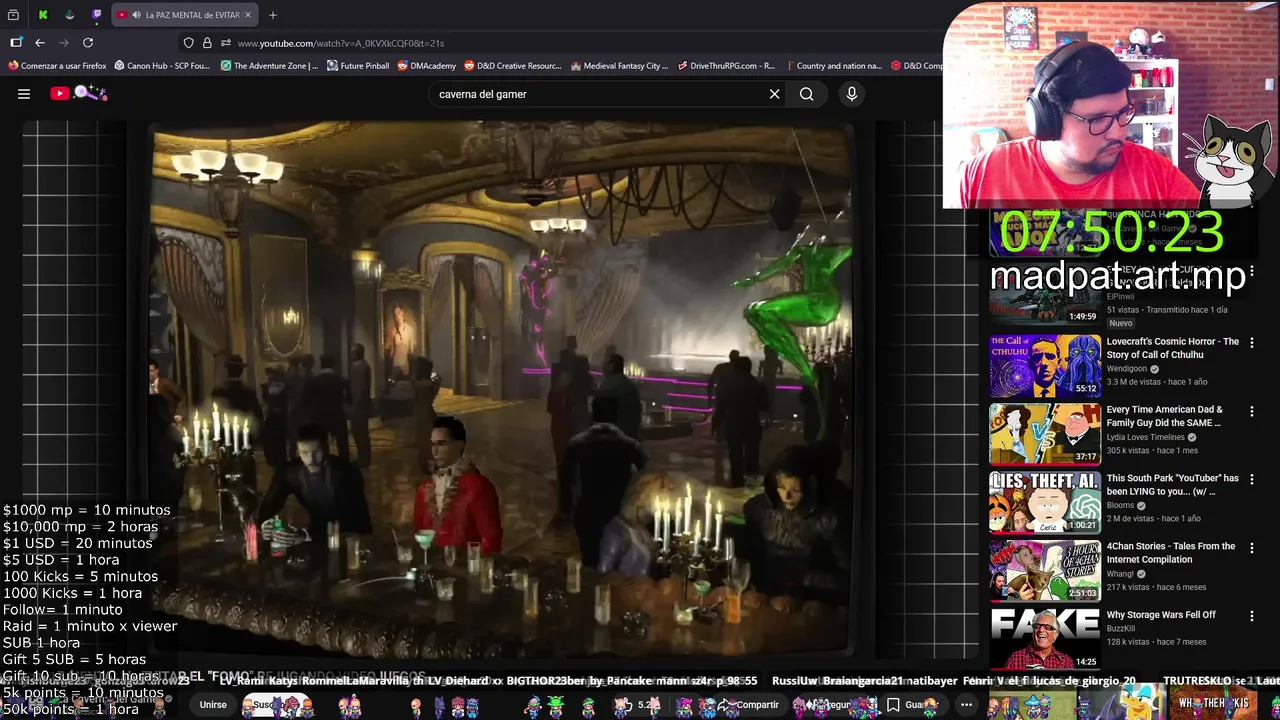The image size is (1280, 720).
Task: Open options for the South Park YouTuber video
Action: pyautogui.click(x=1251, y=480)
